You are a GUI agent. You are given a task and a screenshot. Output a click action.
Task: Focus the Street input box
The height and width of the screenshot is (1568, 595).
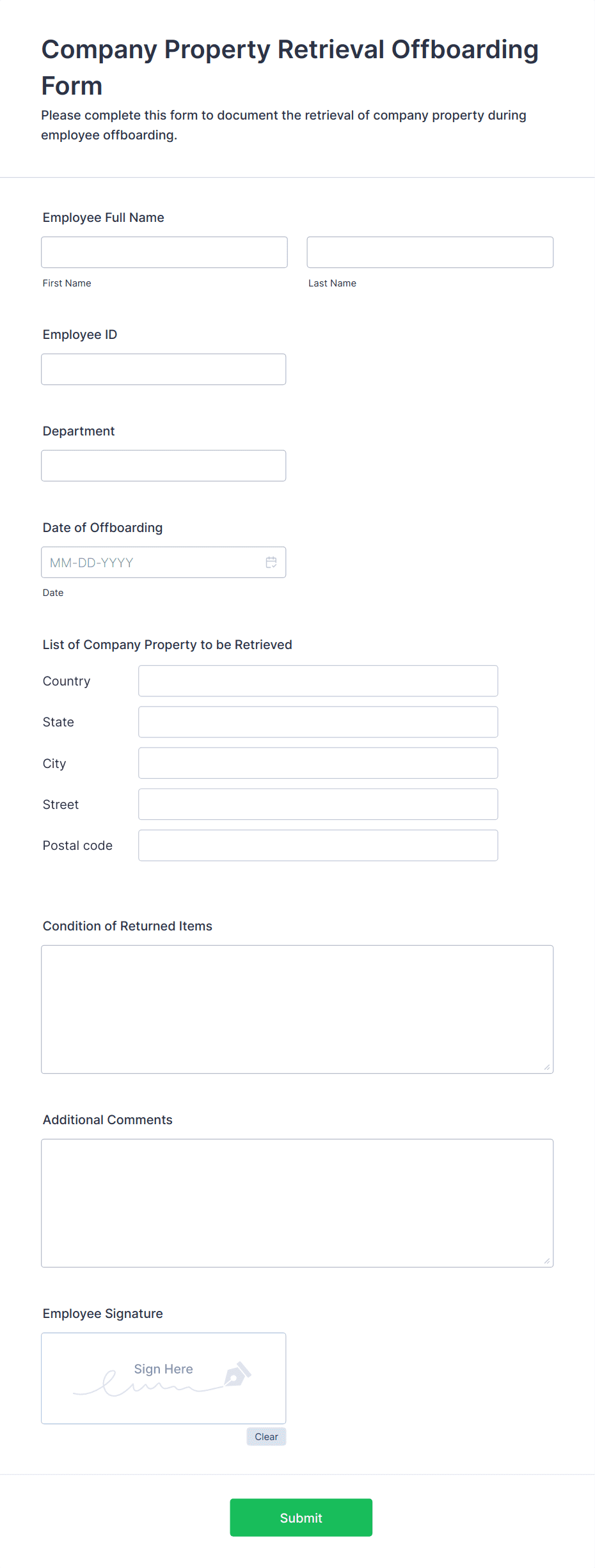coord(318,804)
